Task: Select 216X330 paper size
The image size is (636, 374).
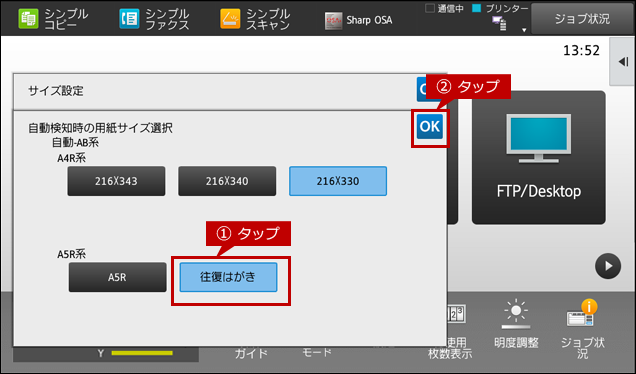Action: pos(338,181)
